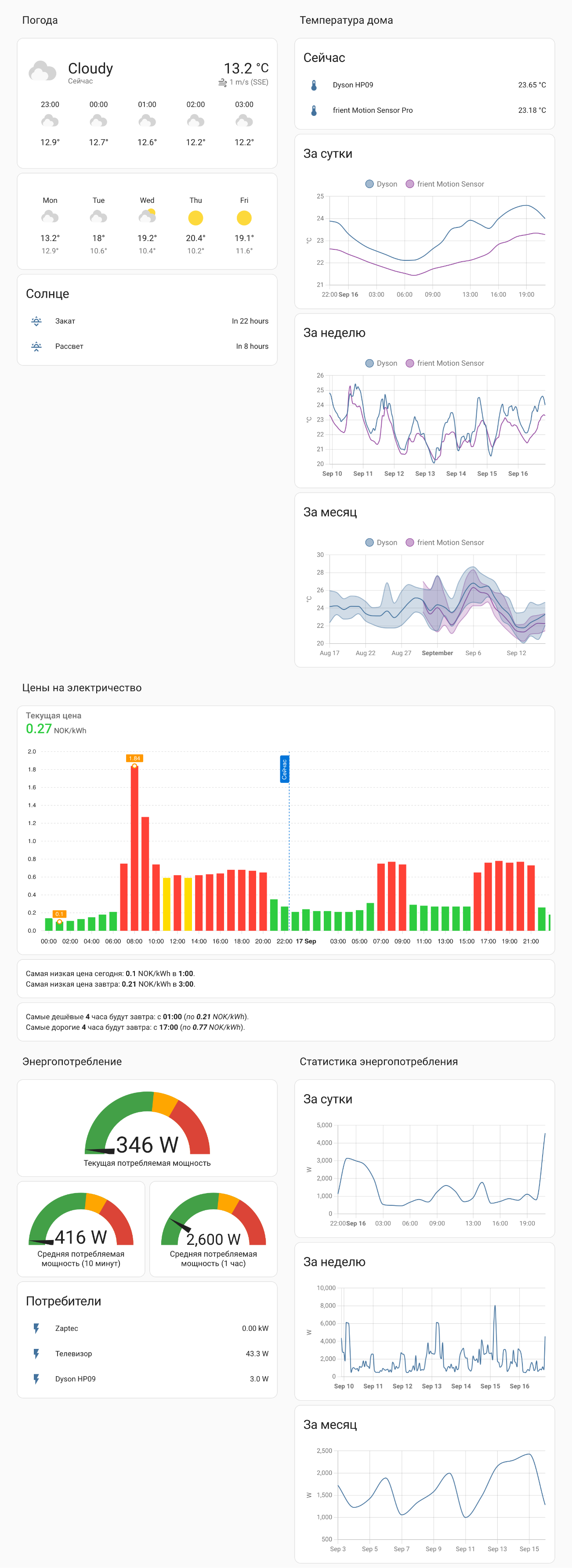This screenshot has height=1568, width=572.
Task: Toggle Dyson series in За месяц temperature legend
Action: click(x=381, y=542)
